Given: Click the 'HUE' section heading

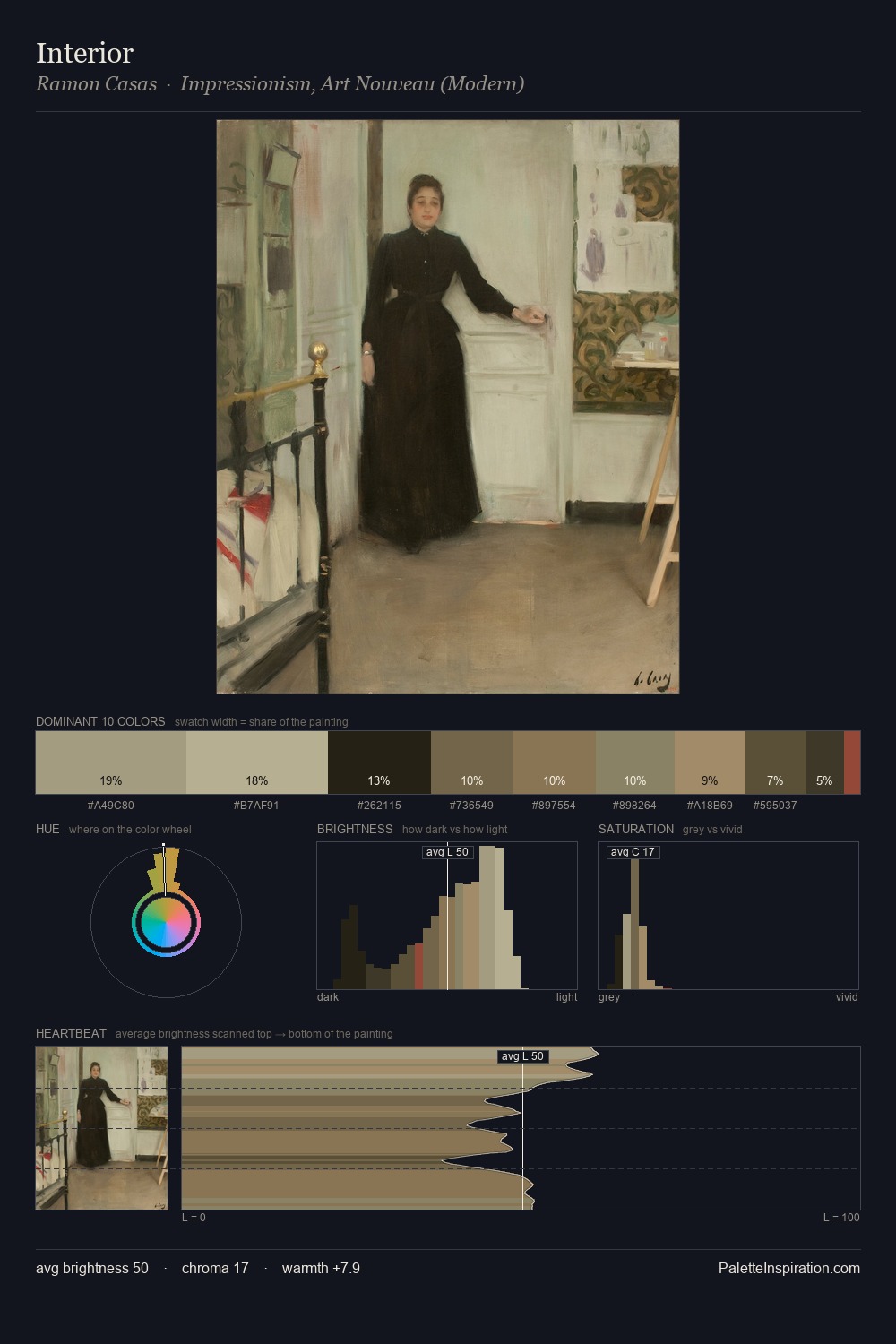Looking at the screenshot, I should pyautogui.click(x=47, y=829).
